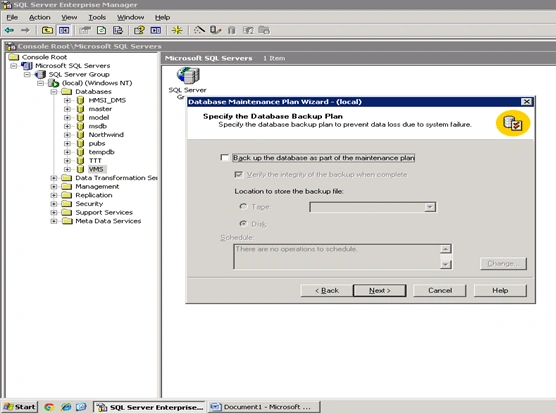Select the Support Services tree item

[104, 213]
